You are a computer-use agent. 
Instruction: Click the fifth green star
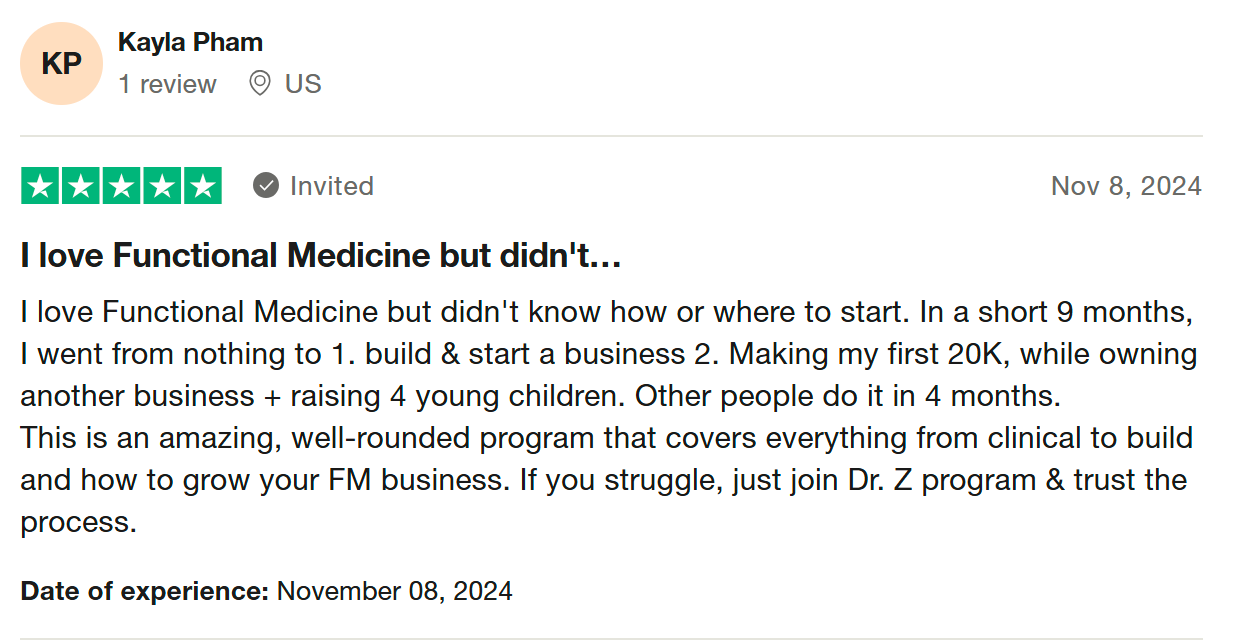(x=202, y=186)
